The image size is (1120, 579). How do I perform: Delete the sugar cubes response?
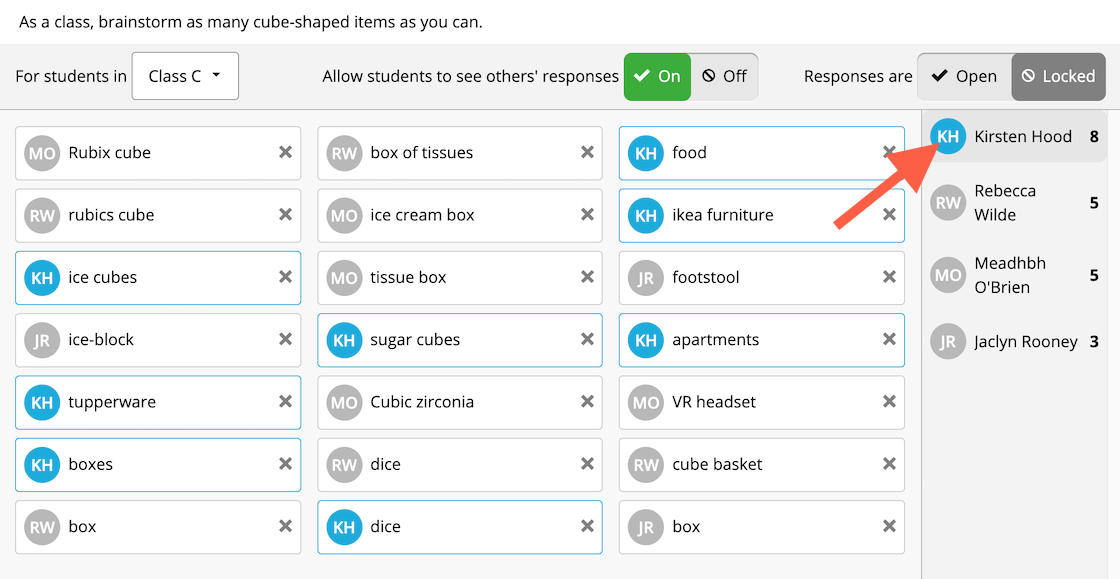click(x=587, y=339)
